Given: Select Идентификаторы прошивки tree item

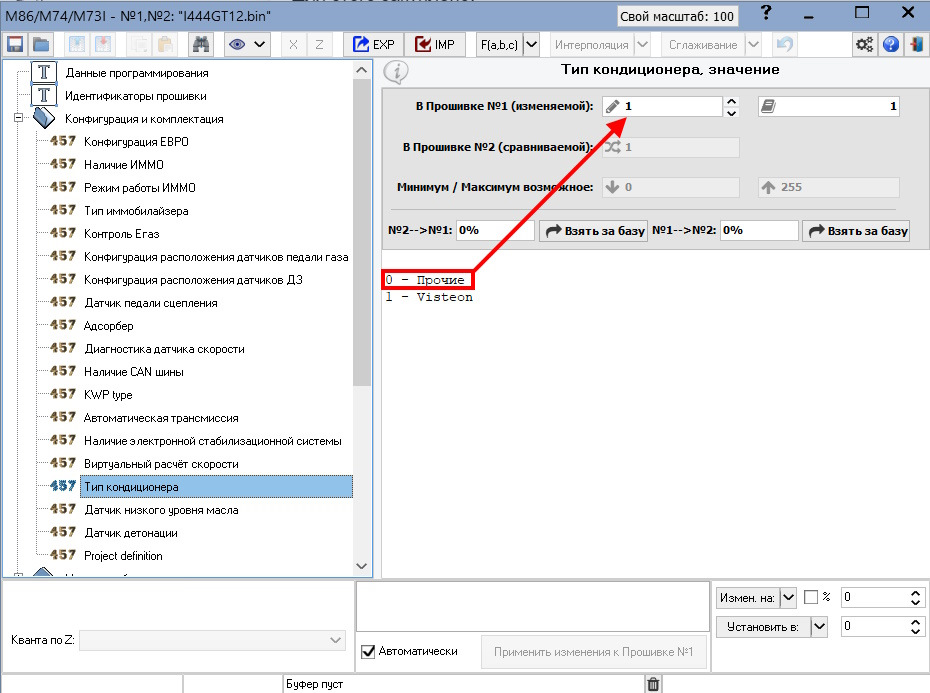Looking at the screenshot, I should coord(136,96).
